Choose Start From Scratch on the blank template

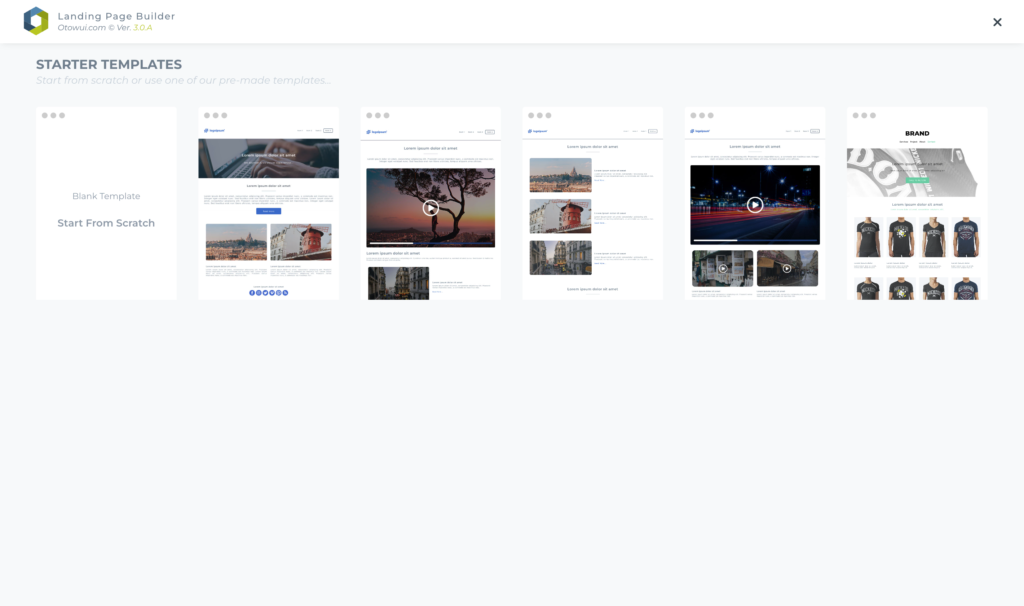[106, 222]
